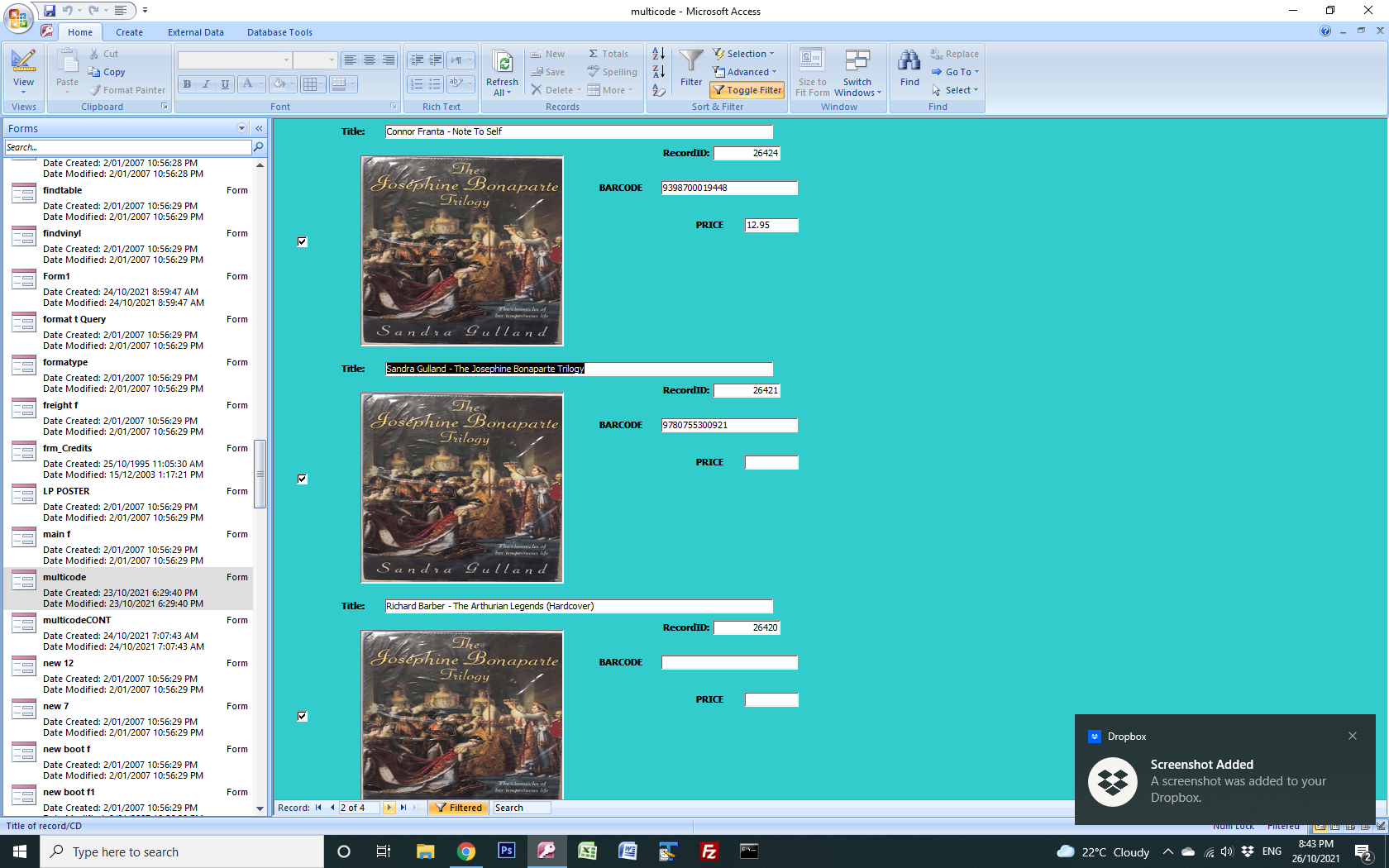This screenshot has width=1389, height=868.
Task: Click the BARCODE field showing 9780755300921
Action: (x=729, y=425)
